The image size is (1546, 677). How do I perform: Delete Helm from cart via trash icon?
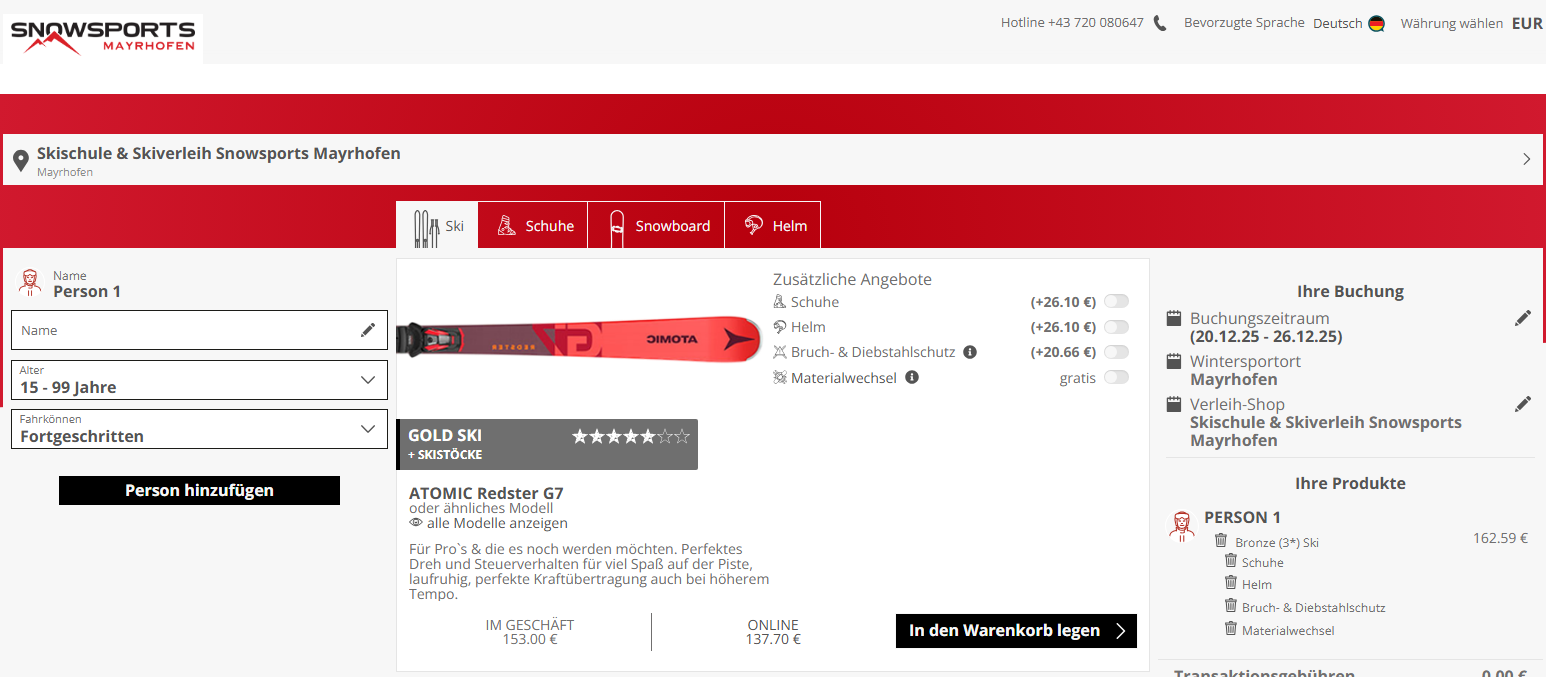tap(1231, 583)
